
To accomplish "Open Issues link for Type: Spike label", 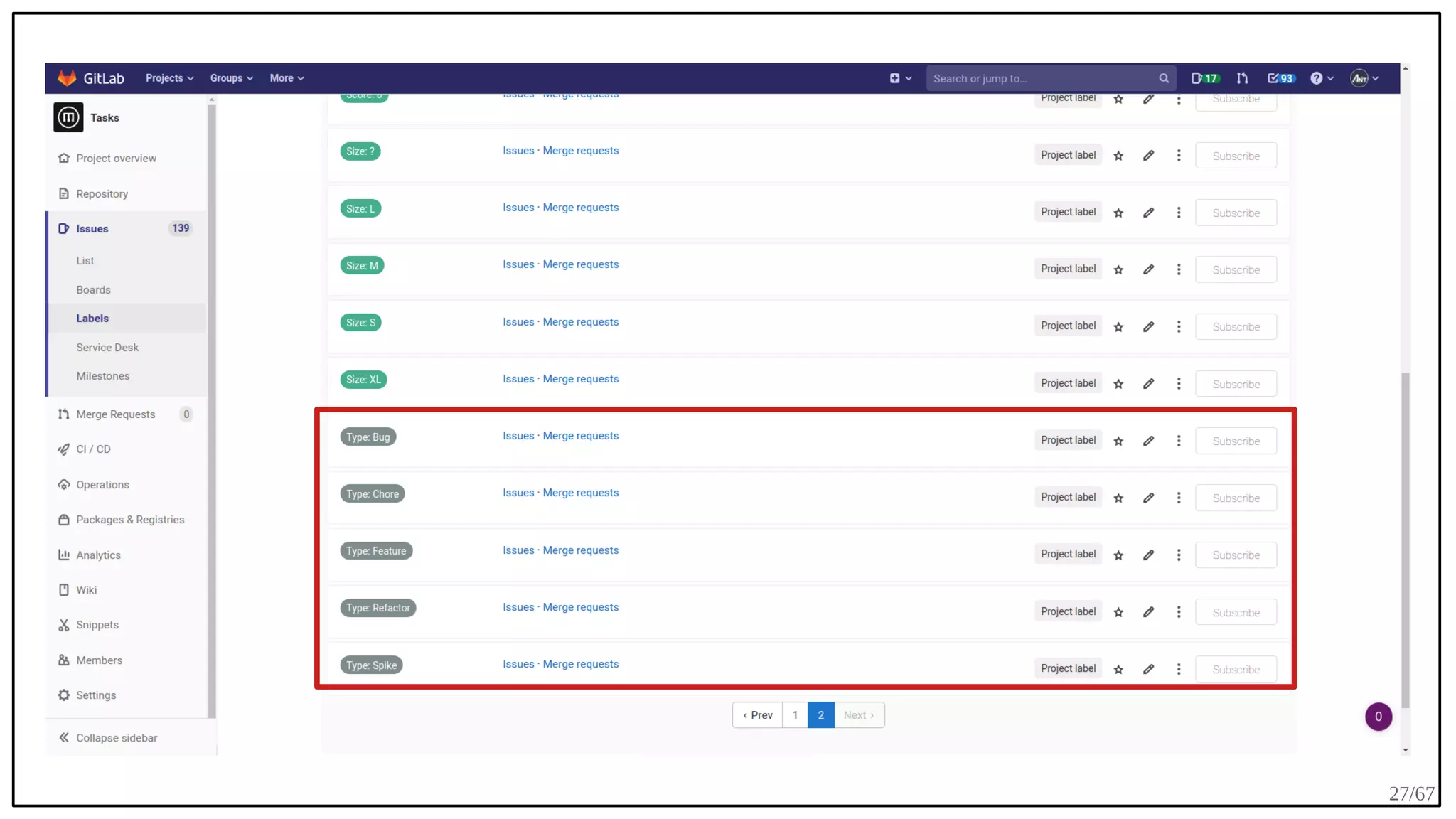I will point(518,664).
